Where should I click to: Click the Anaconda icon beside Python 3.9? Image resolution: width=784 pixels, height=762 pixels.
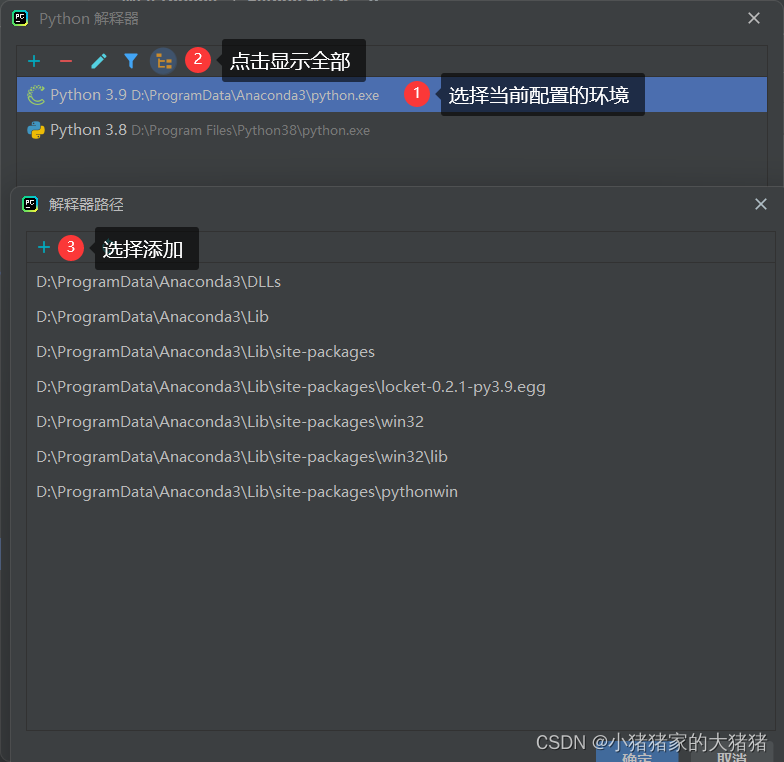point(36,95)
